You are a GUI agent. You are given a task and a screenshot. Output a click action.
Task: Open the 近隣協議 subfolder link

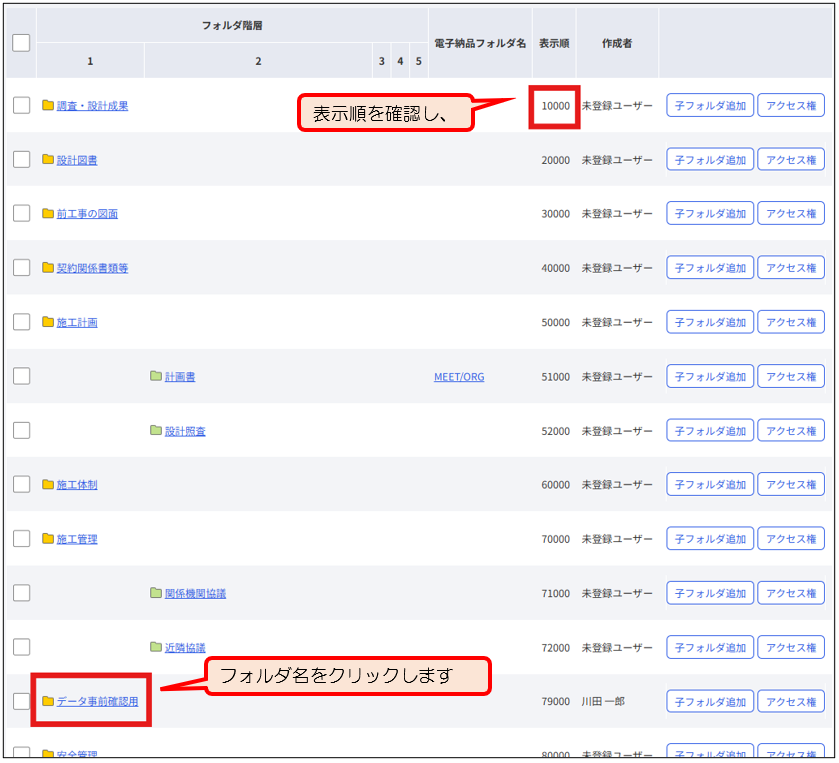coord(185,647)
